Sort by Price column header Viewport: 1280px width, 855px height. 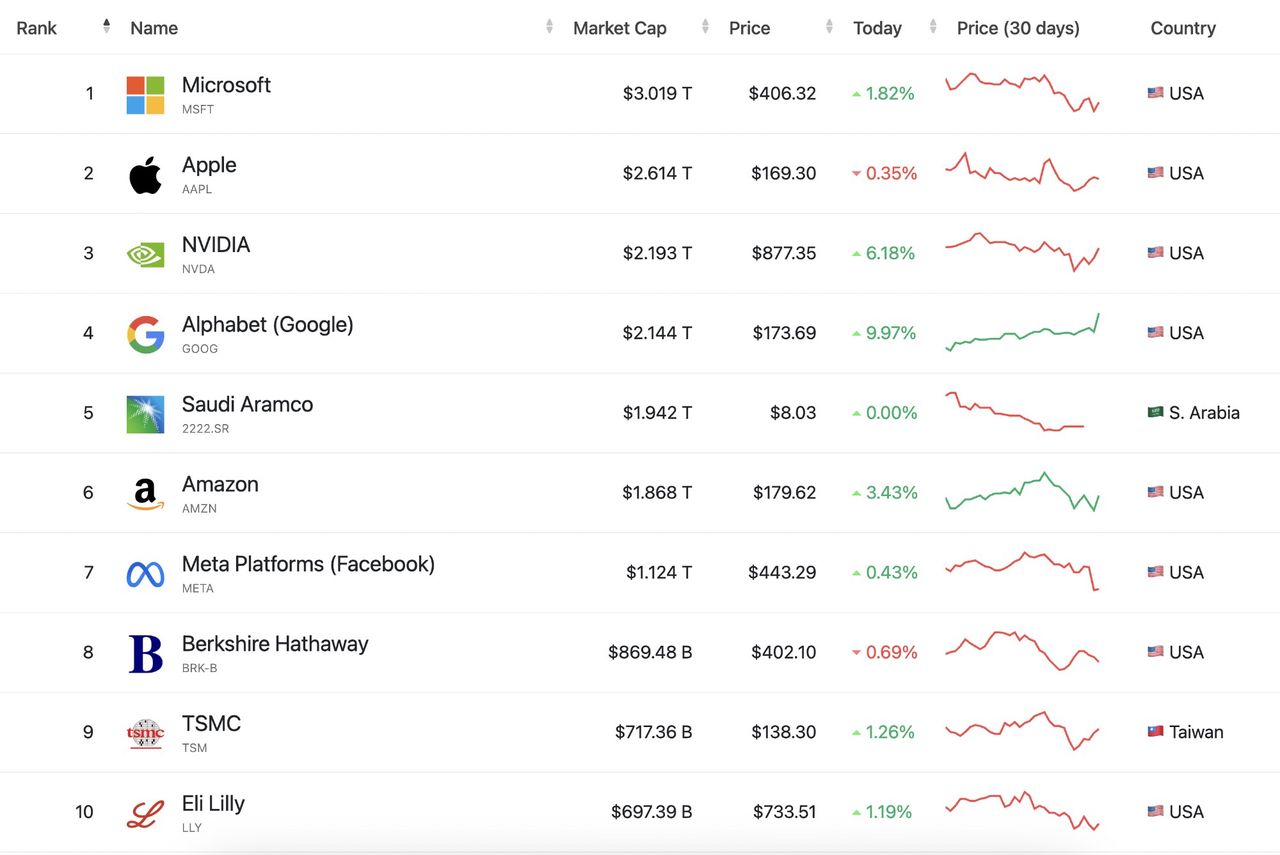point(749,28)
